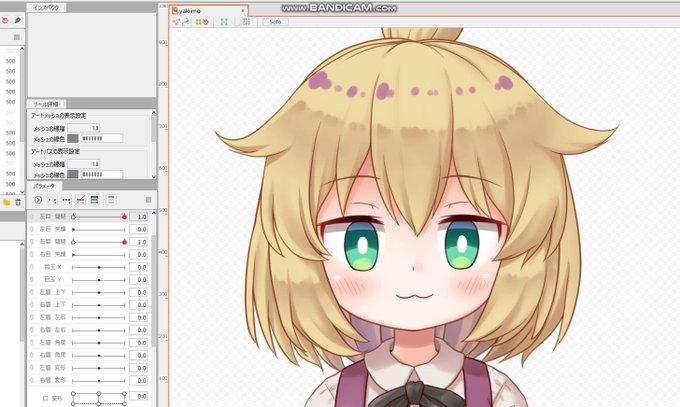Click the three-dot key icon in the parameter toolbar
The height and width of the screenshot is (407, 680).
click(66, 200)
